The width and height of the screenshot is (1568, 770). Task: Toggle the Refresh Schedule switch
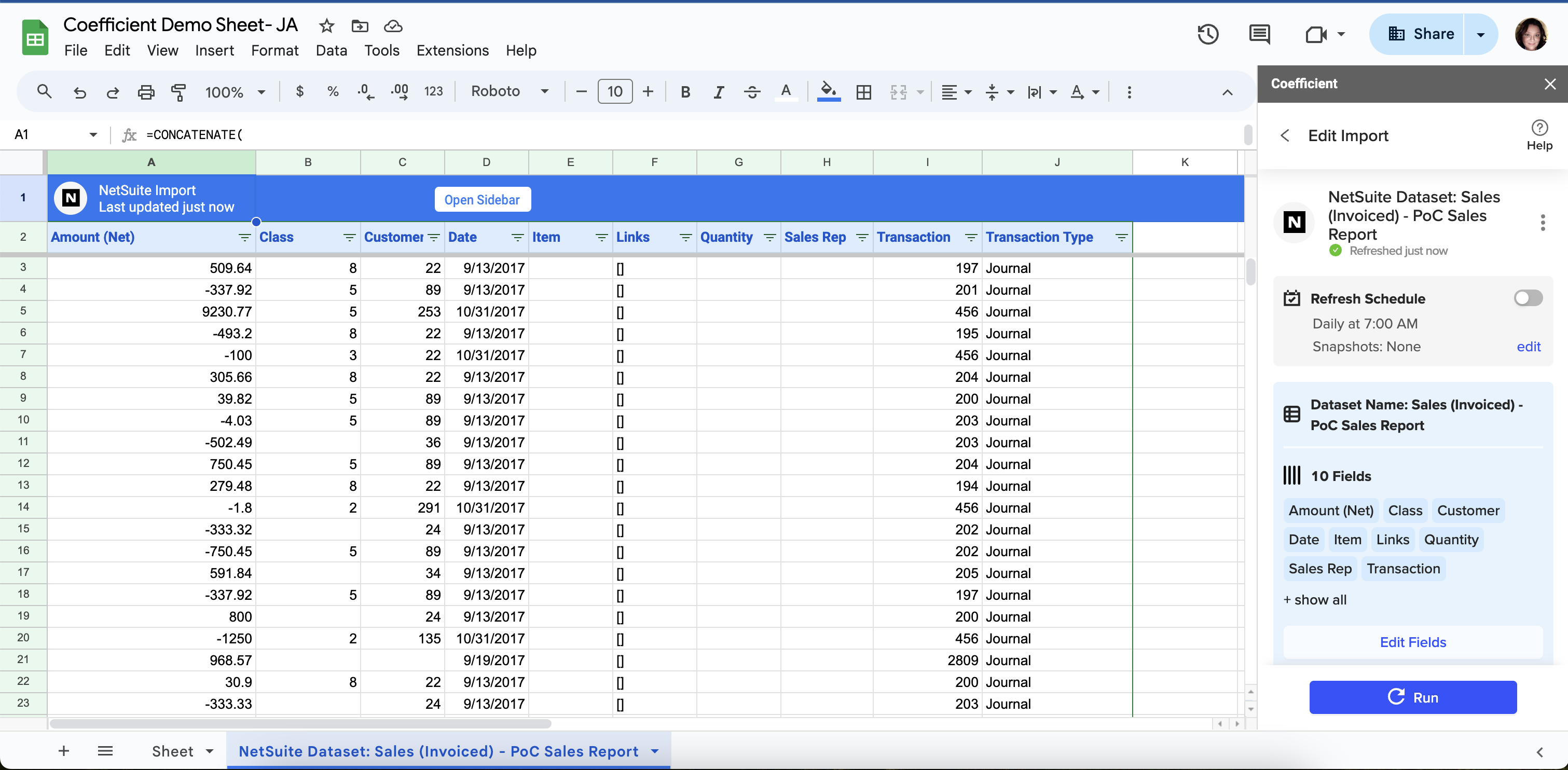1528,298
